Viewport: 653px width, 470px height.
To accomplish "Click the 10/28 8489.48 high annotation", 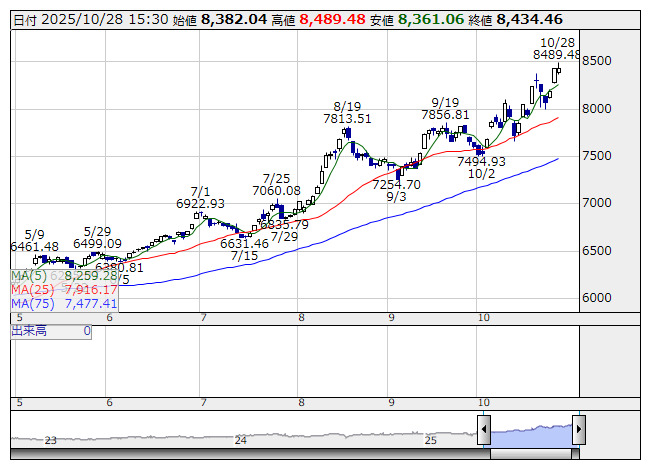I will pyautogui.click(x=557, y=49).
